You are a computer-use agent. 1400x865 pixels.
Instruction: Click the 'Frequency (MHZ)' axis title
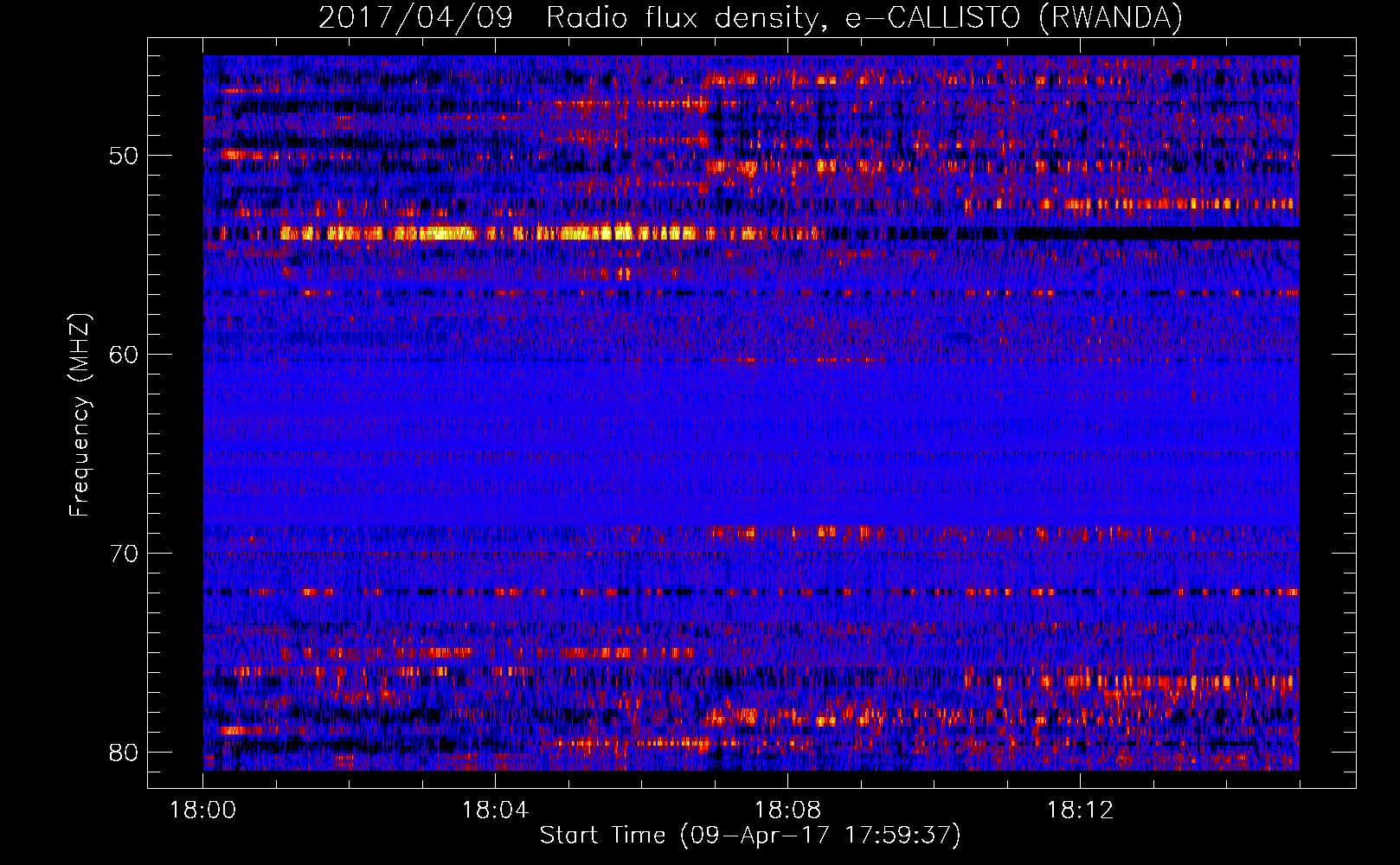[x=80, y=415]
